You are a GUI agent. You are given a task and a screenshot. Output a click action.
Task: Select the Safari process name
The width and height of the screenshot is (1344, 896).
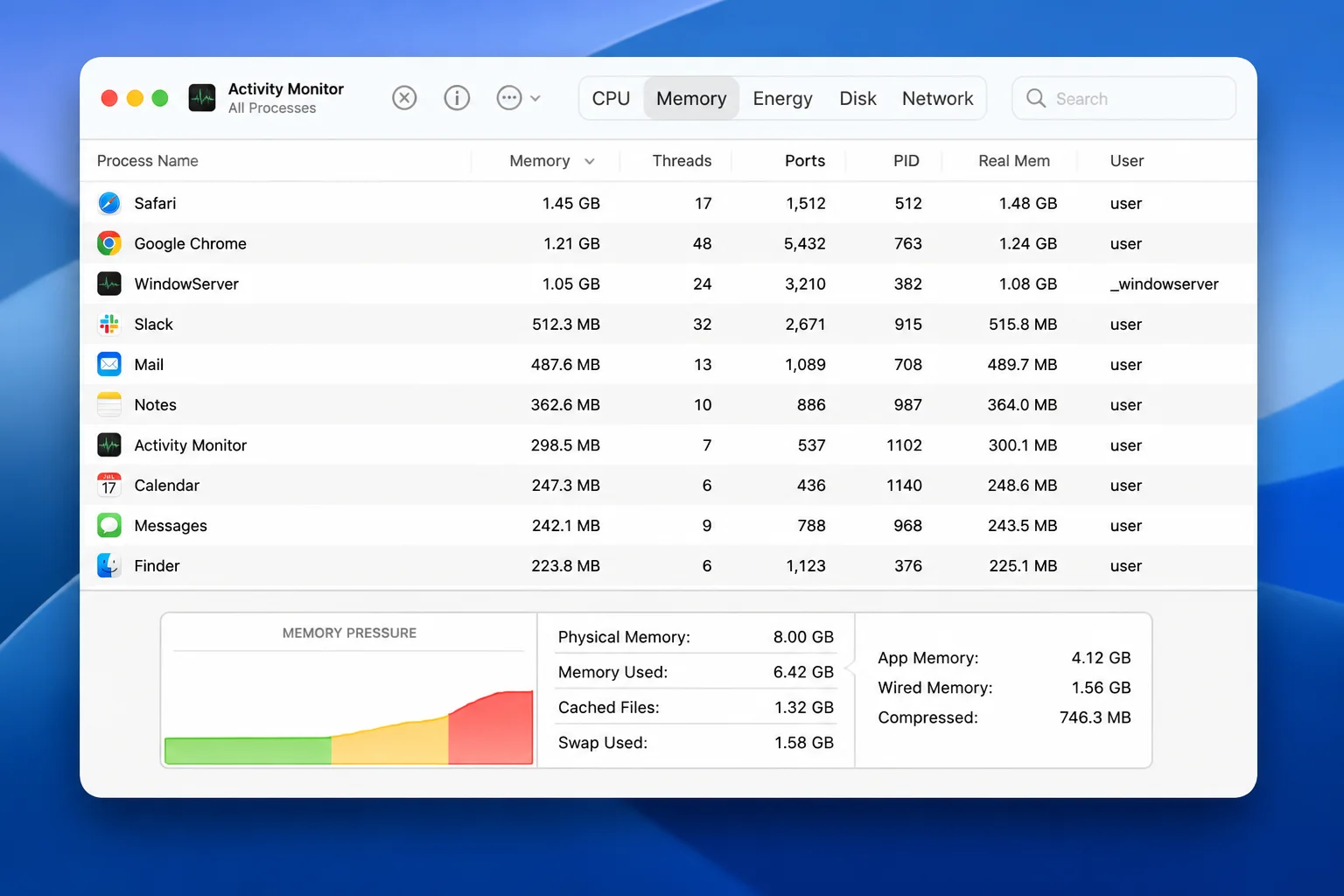(155, 203)
